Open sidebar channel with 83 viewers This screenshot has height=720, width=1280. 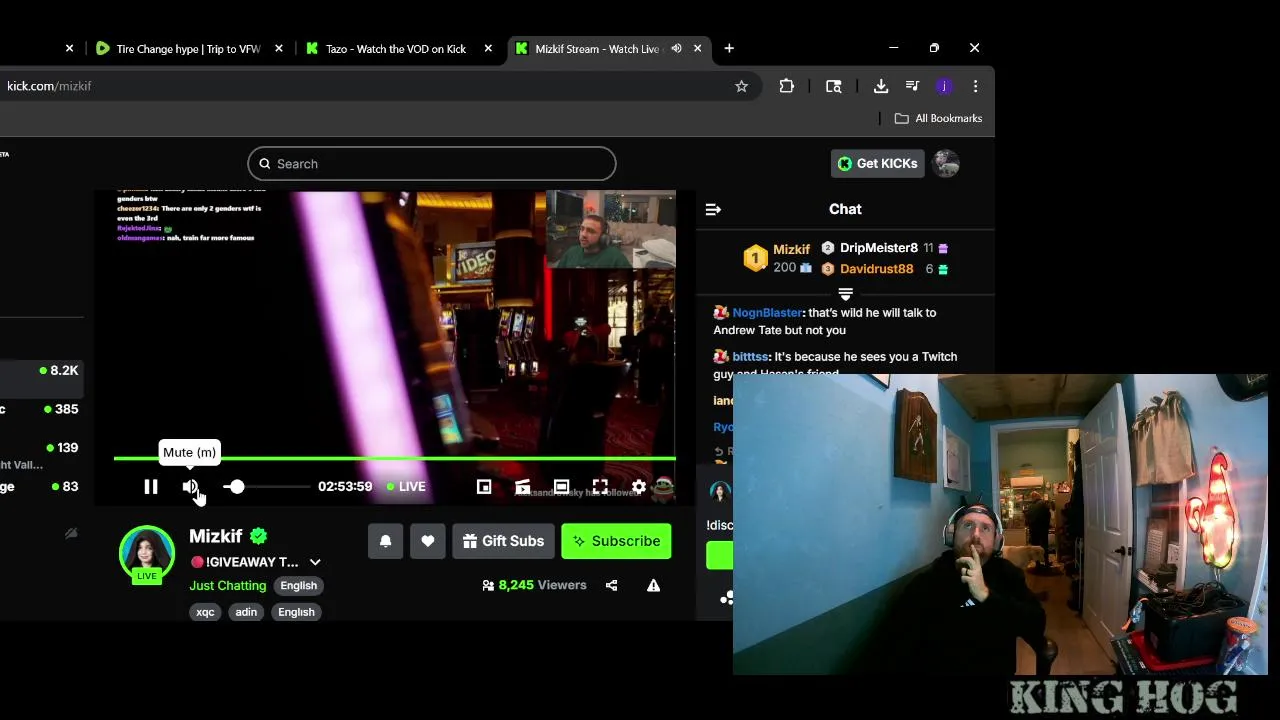click(x=41, y=487)
